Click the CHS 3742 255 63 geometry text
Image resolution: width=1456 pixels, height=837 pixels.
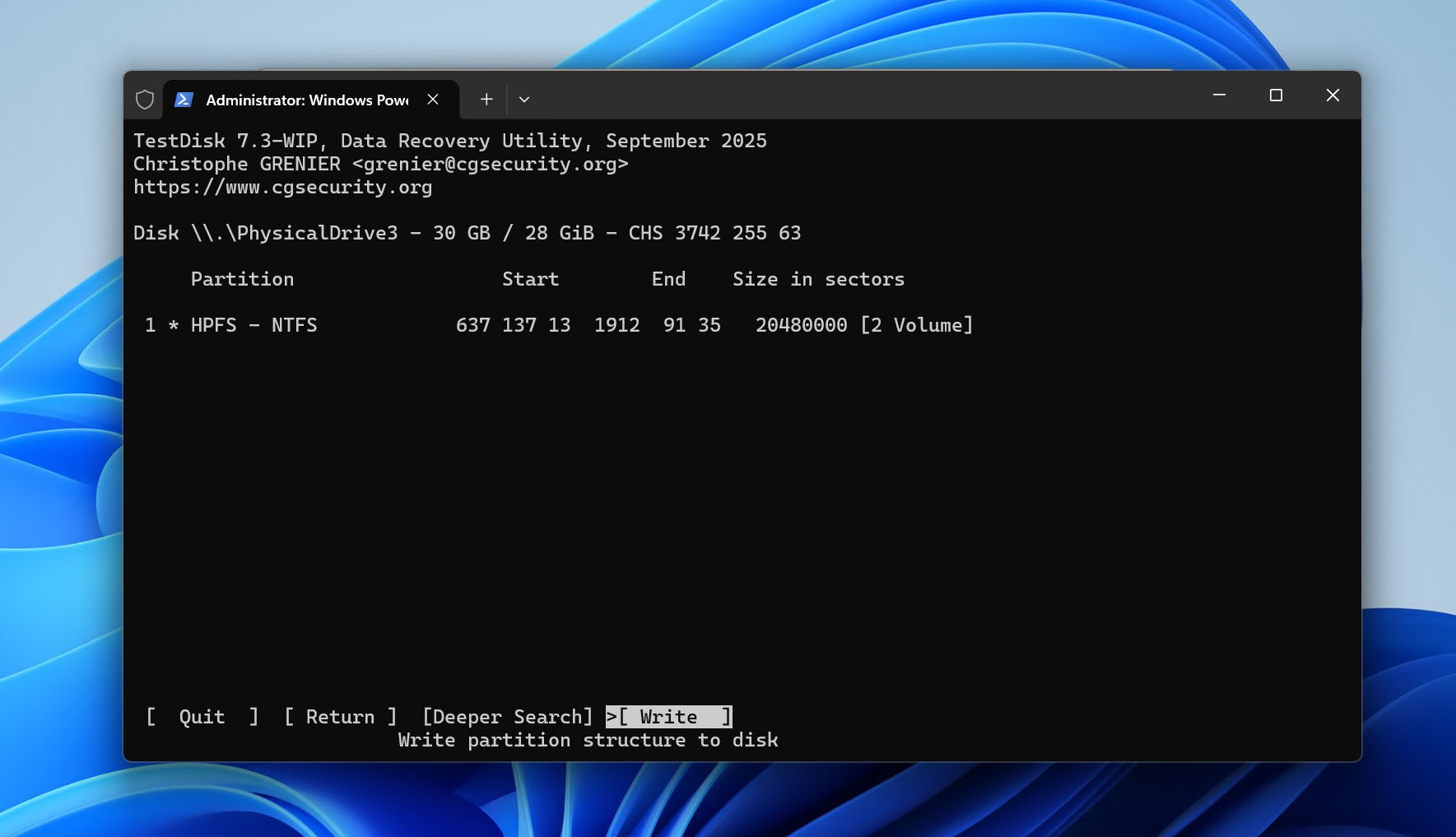point(715,233)
